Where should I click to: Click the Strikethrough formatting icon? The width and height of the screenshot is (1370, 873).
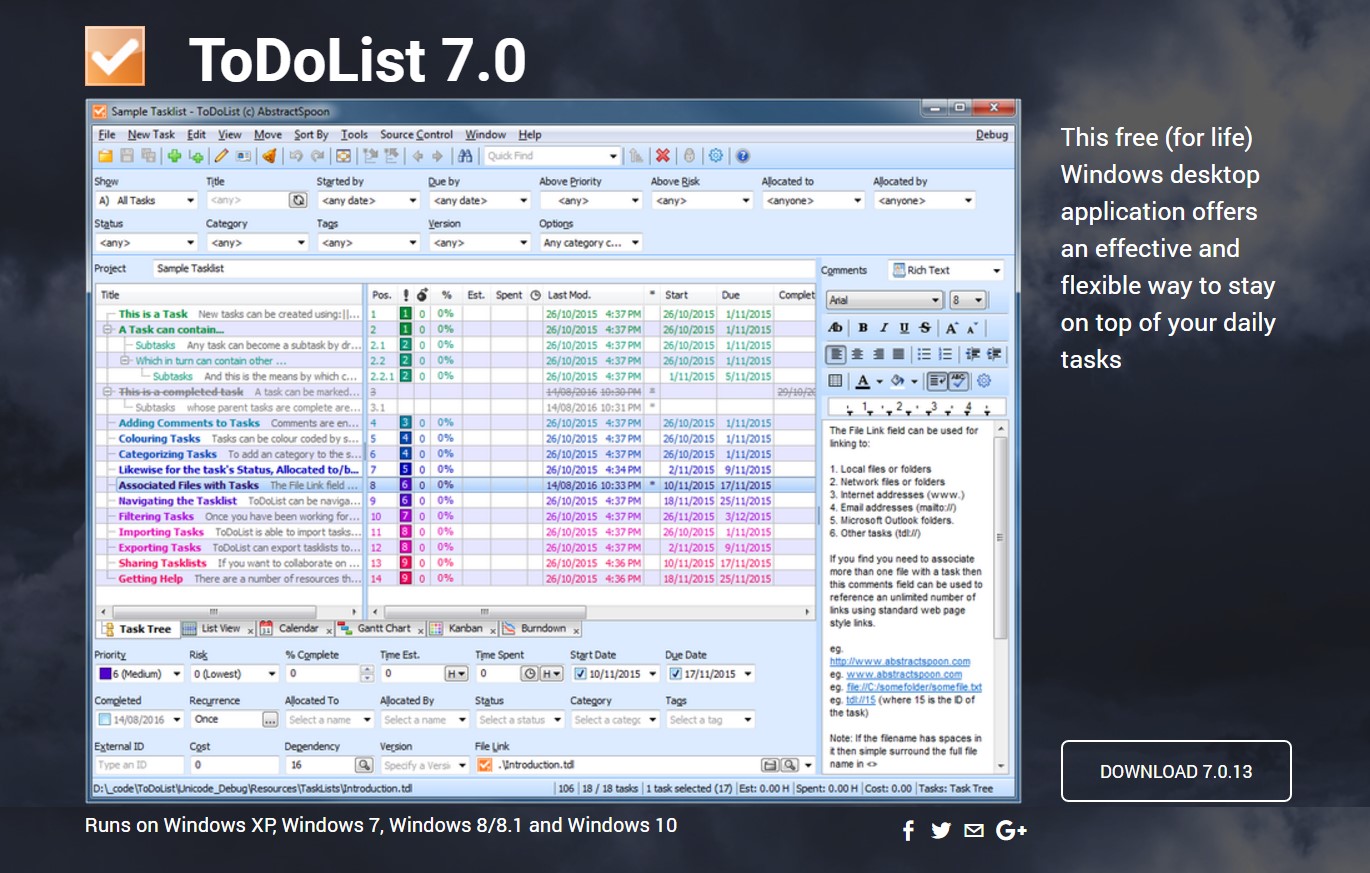coord(924,328)
